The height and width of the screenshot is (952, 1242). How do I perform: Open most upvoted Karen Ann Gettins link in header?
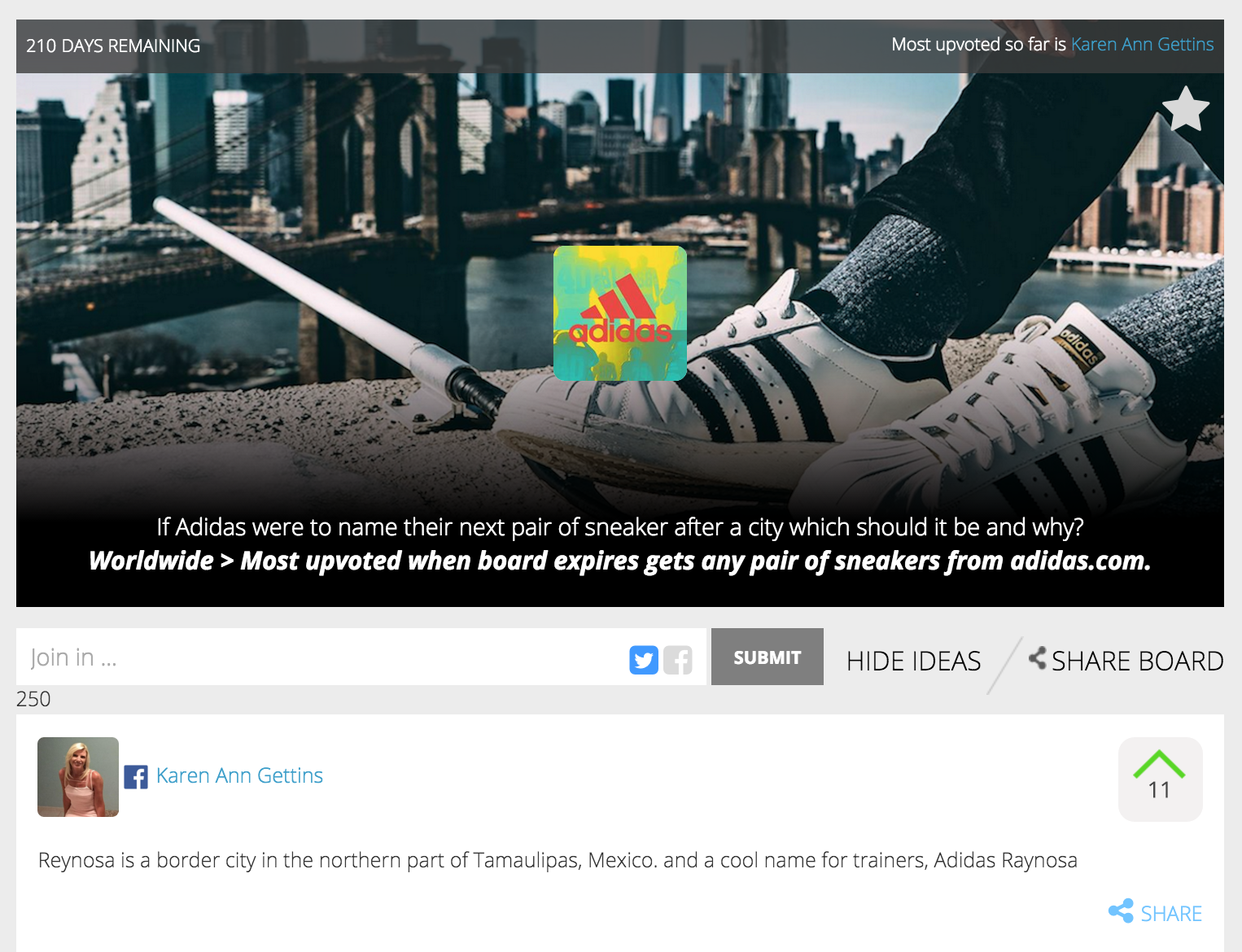(1142, 45)
